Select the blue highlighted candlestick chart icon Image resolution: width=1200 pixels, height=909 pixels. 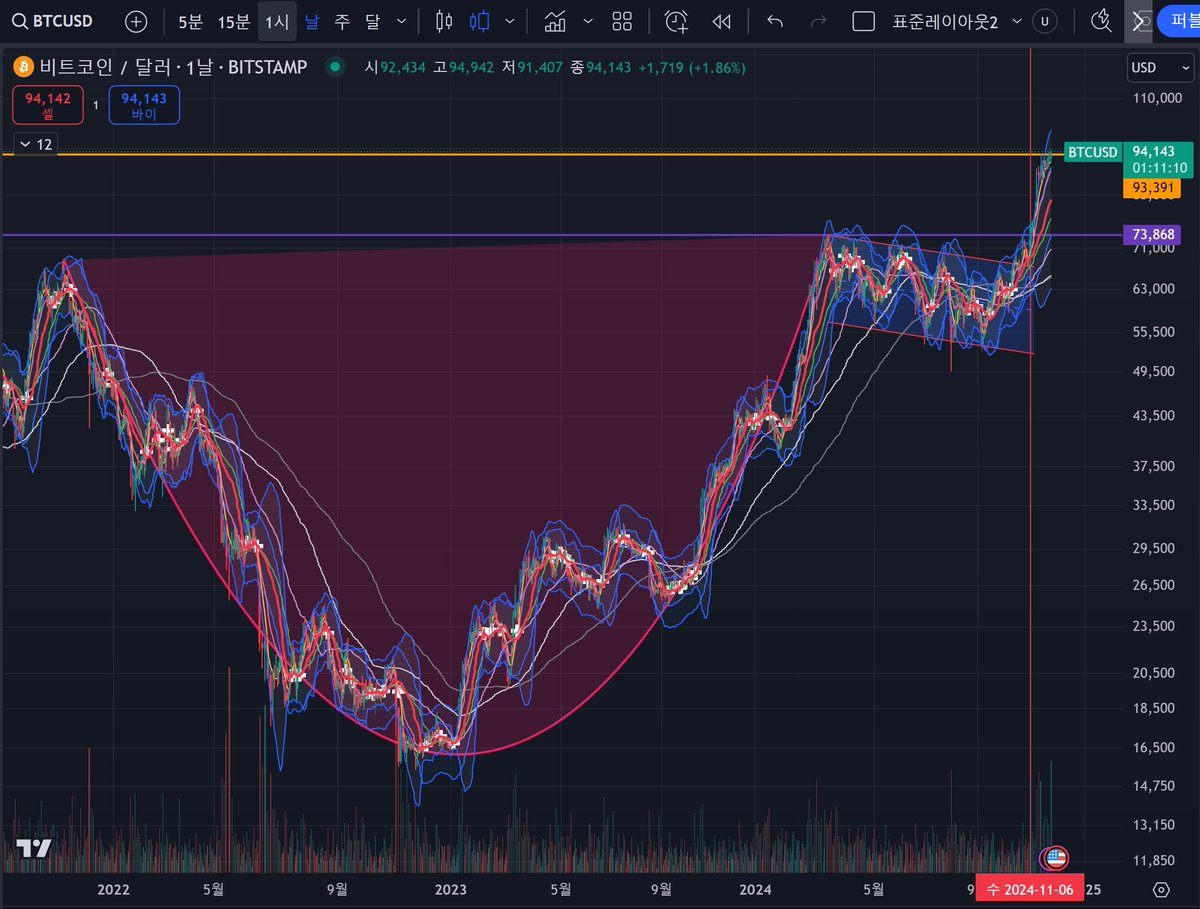point(481,21)
